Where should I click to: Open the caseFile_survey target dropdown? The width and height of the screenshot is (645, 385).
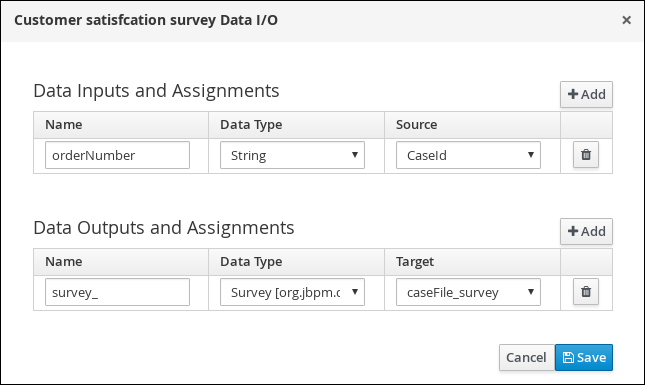click(x=468, y=292)
